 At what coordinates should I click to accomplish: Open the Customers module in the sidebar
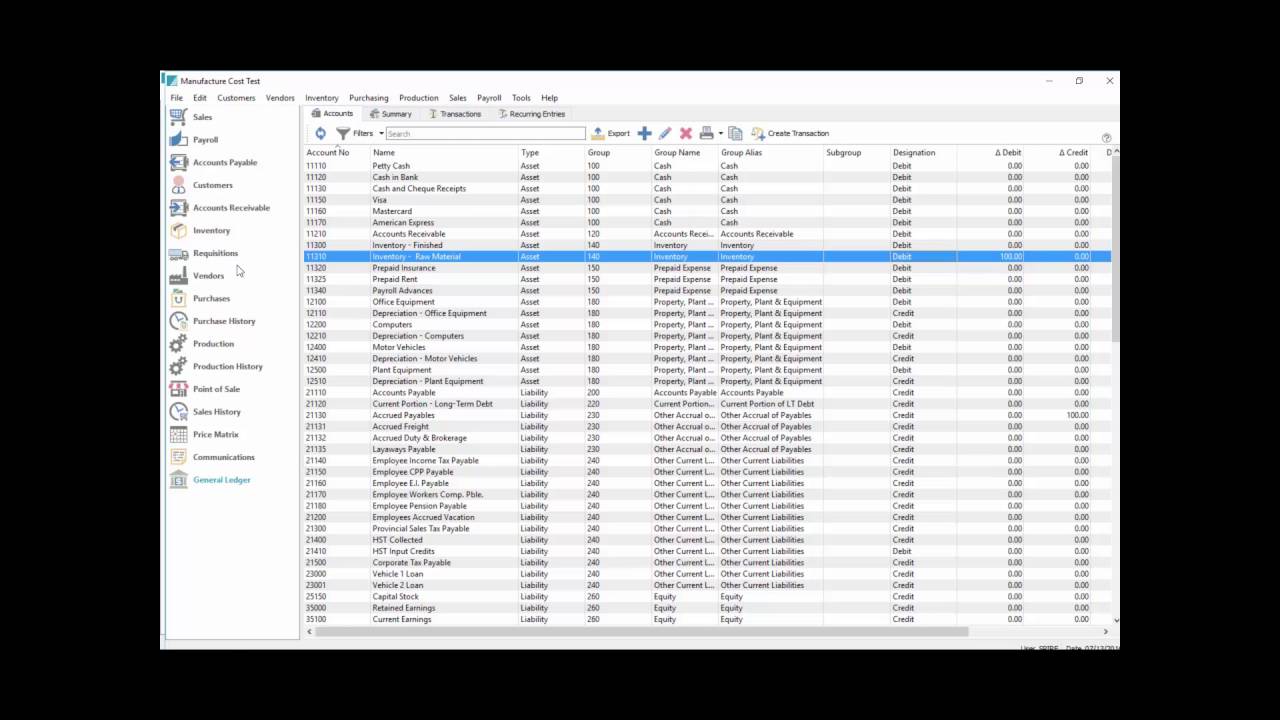pos(212,185)
